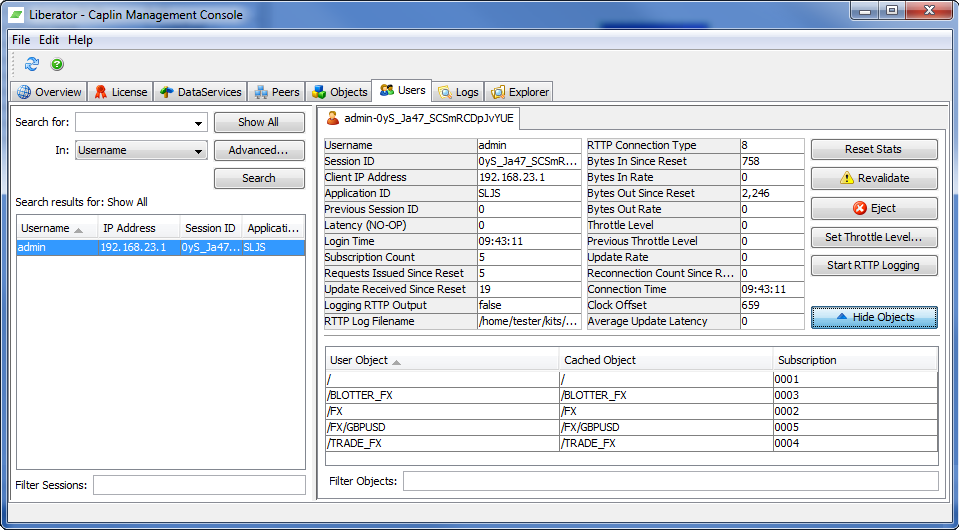This screenshot has width=959, height=530.
Task: Click Start RTTP Logging button
Action: [x=873, y=265]
